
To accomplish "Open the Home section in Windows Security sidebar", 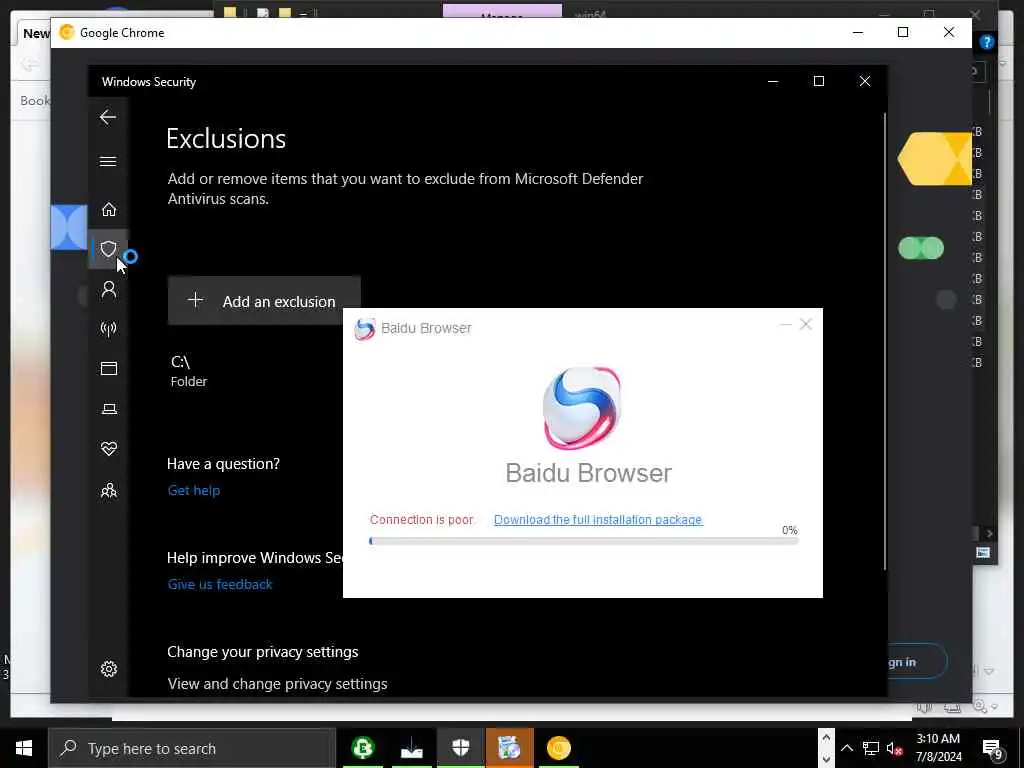I will coord(108,209).
